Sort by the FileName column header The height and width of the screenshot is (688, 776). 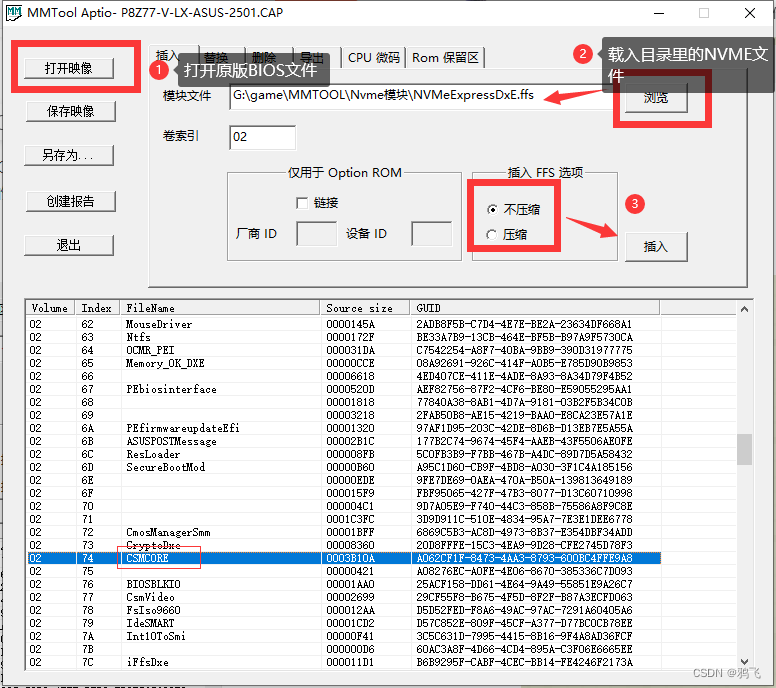click(220, 308)
